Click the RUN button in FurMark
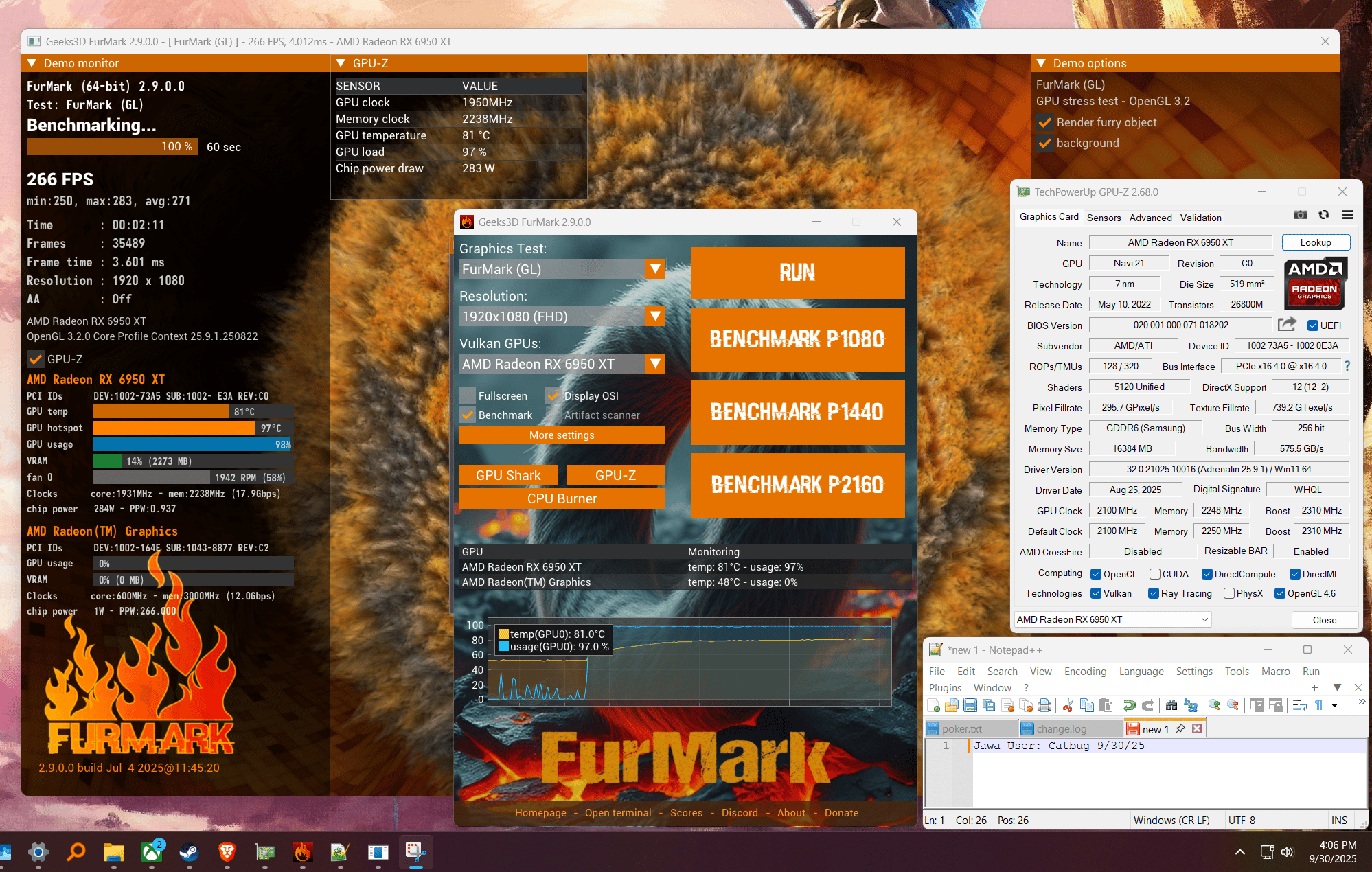This screenshot has width=1372, height=872. [797, 273]
